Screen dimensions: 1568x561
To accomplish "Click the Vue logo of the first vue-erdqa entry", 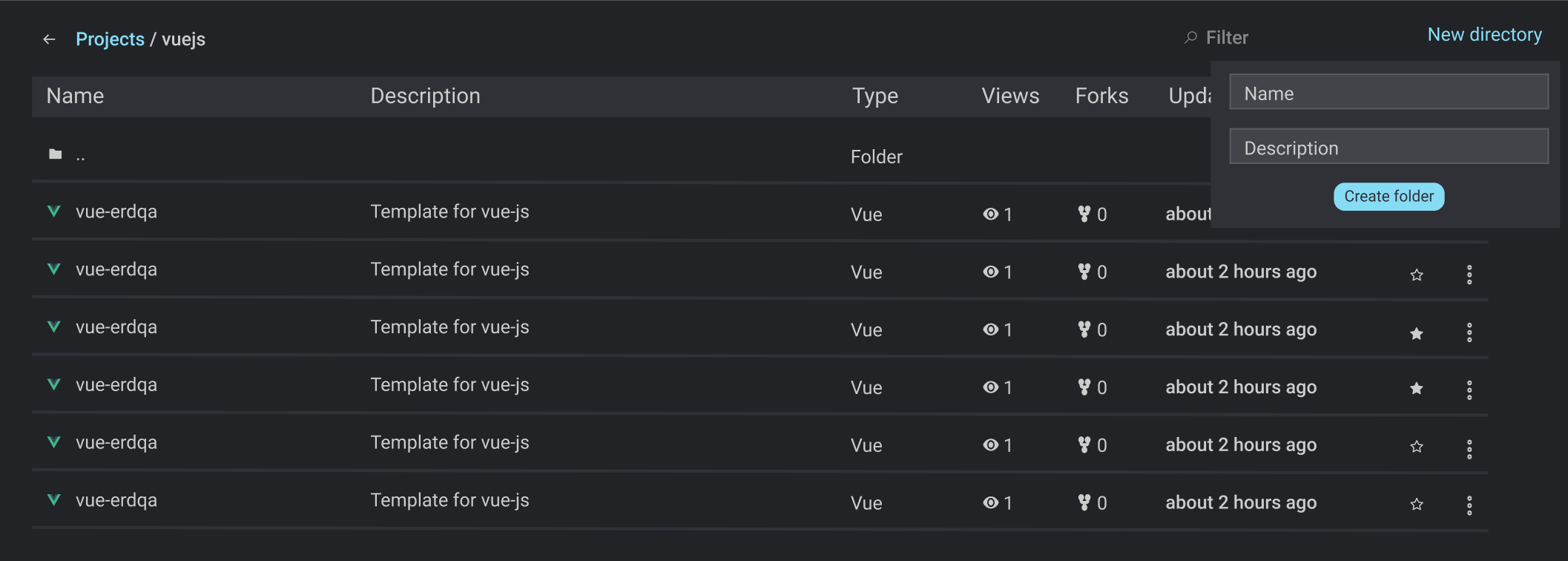I will coord(53,211).
